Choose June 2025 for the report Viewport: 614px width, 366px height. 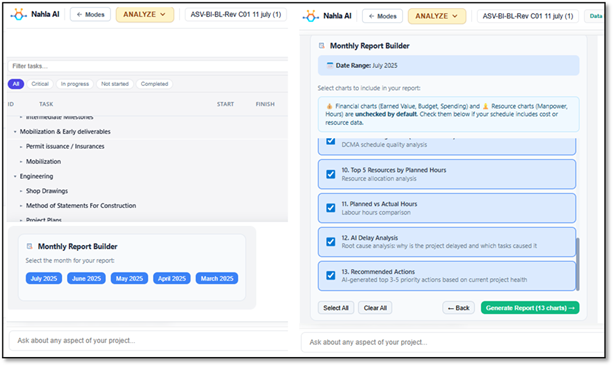tap(87, 278)
